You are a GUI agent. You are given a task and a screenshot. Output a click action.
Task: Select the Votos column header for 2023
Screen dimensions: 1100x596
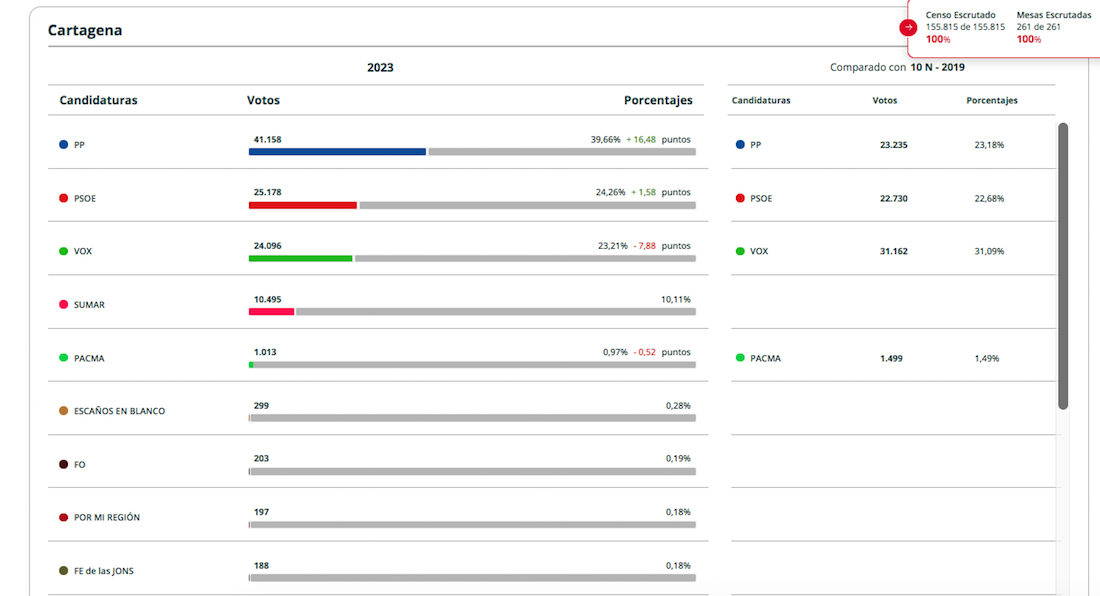(x=263, y=101)
